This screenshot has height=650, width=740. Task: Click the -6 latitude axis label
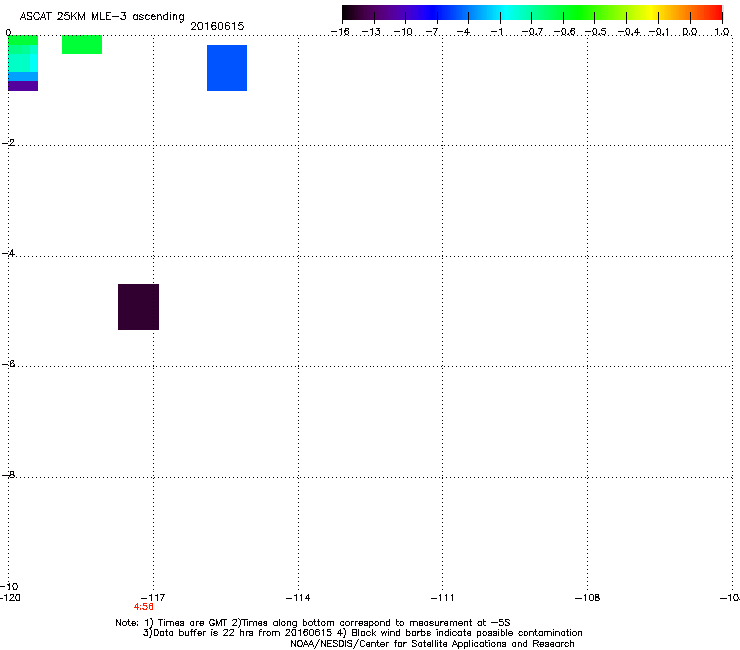8,364
